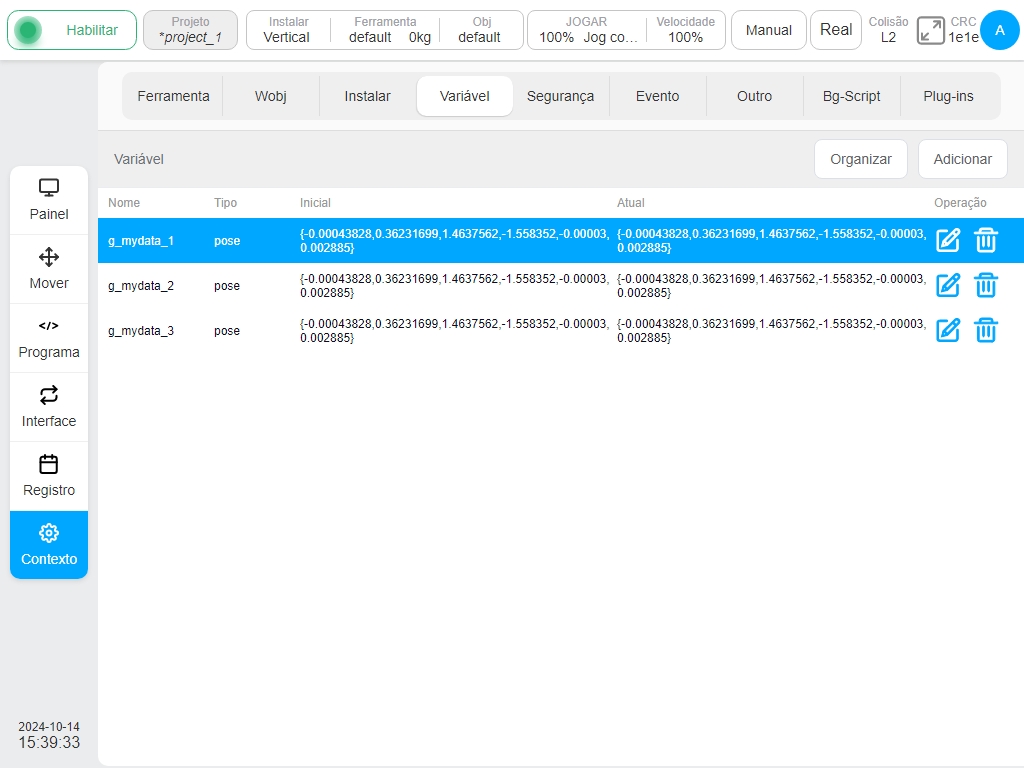Select the Variável tab
The image size is (1024, 768).
coord(464,96)
